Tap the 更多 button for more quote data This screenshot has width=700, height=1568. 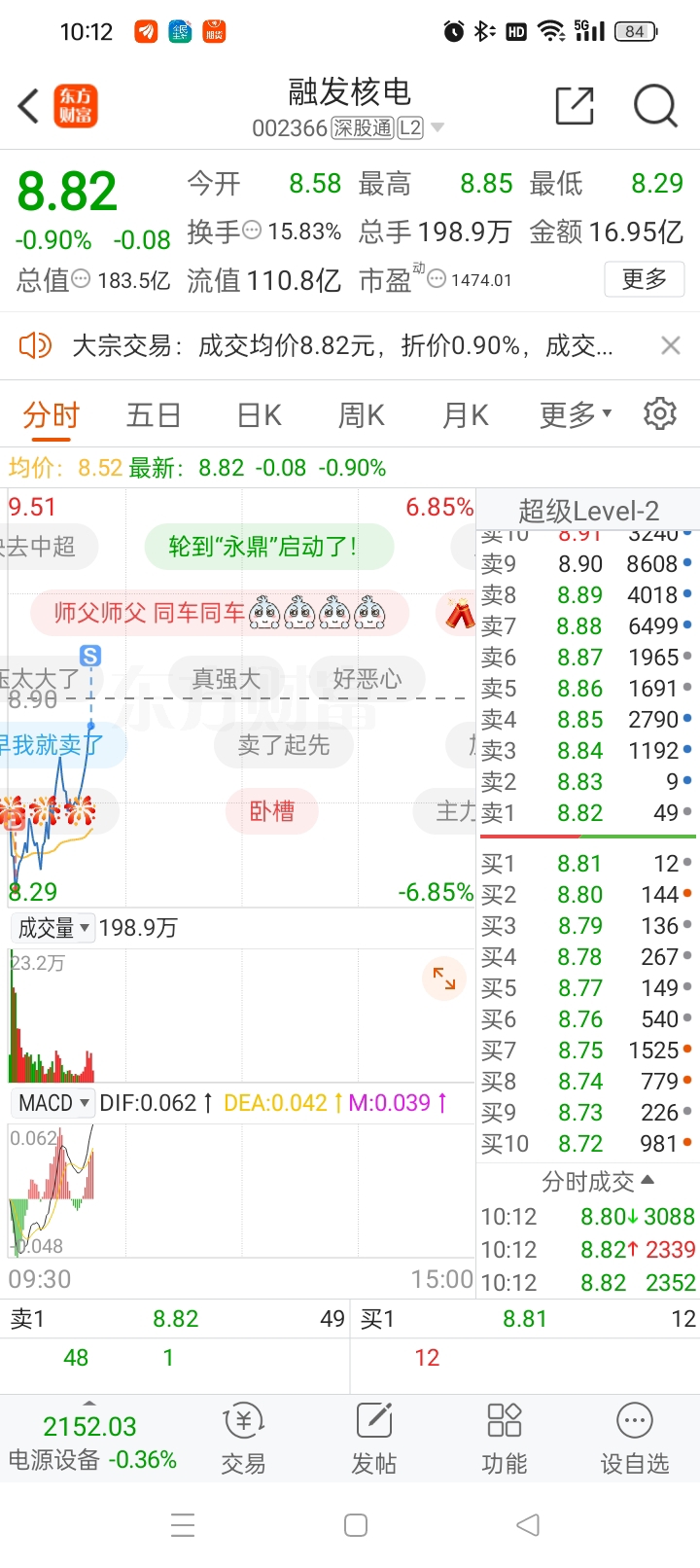(645, 279)
